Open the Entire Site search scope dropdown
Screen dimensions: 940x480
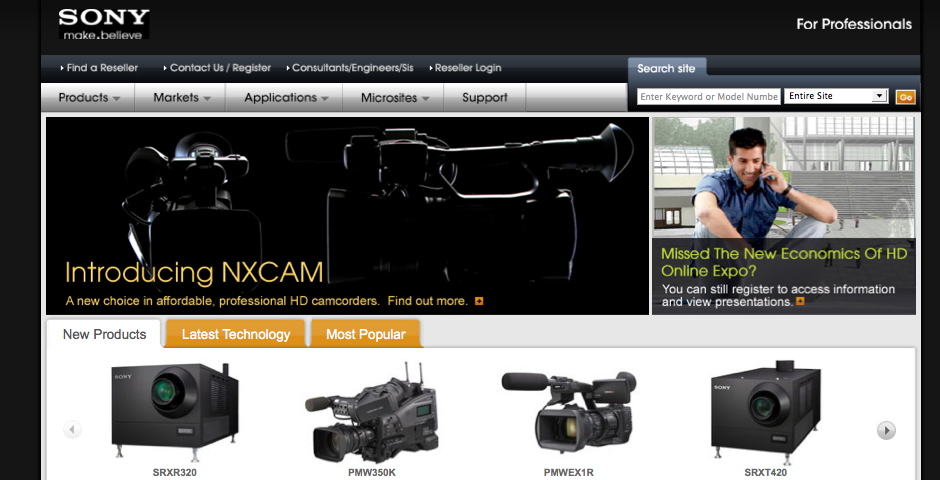point(836,96)
